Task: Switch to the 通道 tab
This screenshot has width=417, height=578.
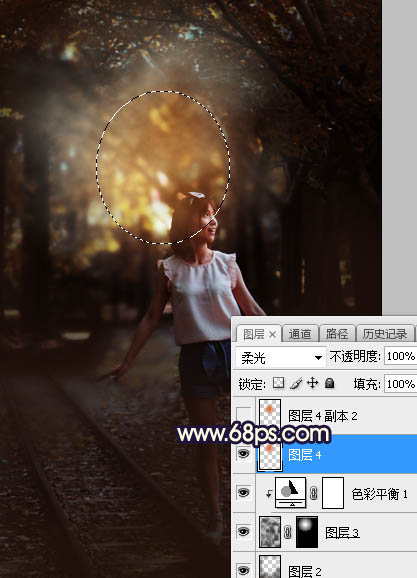Action: pos(300,334)
